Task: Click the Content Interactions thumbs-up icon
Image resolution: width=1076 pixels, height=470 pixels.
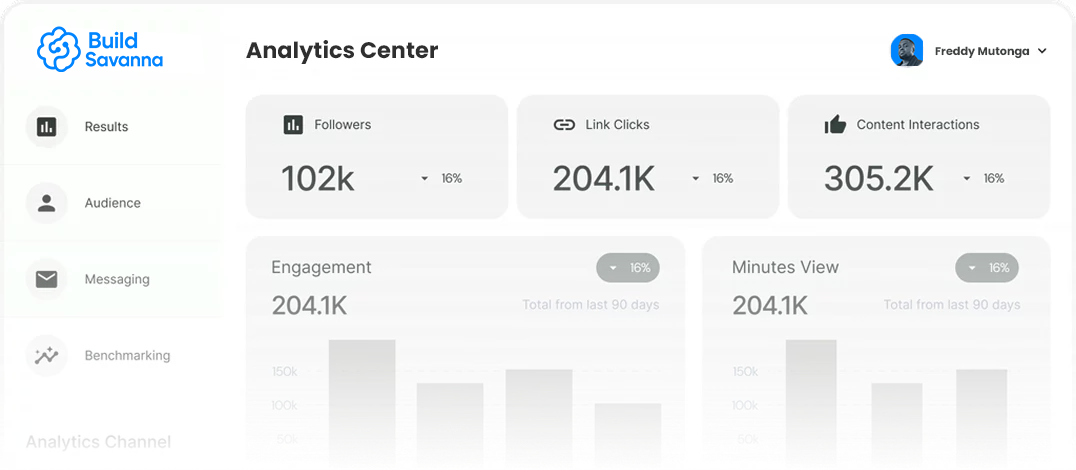Action: click(x=835, y=125)
